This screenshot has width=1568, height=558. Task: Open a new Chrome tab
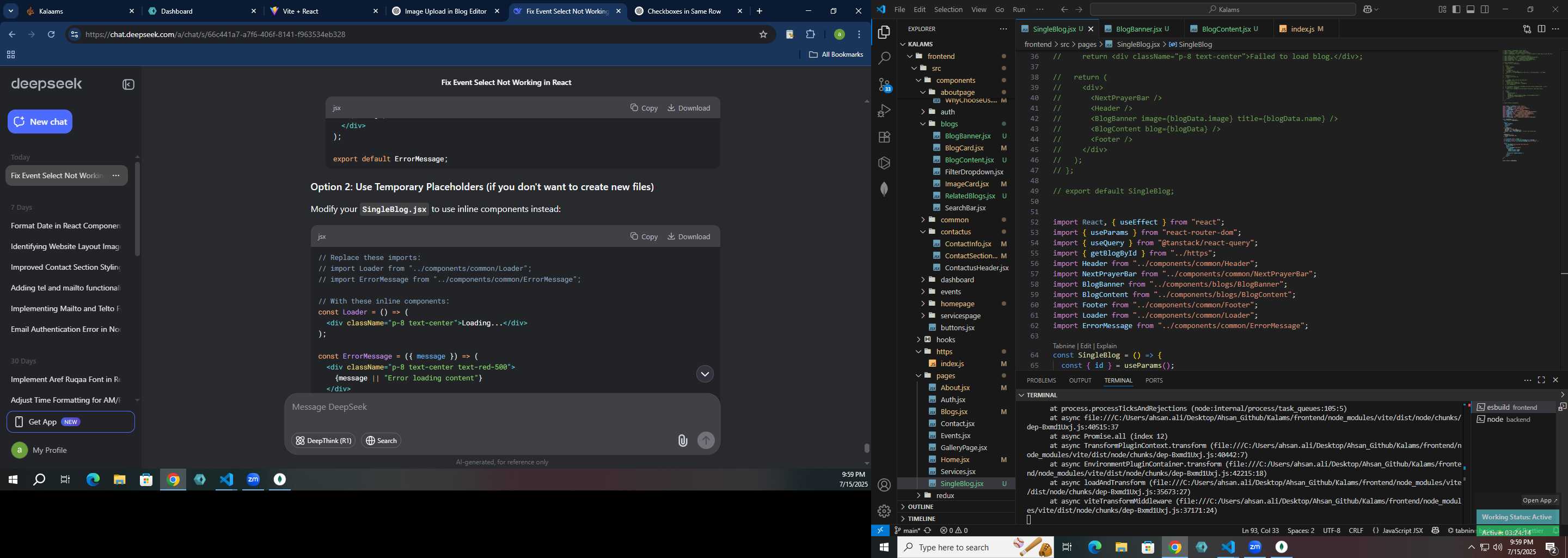click(x=759, y=11)
